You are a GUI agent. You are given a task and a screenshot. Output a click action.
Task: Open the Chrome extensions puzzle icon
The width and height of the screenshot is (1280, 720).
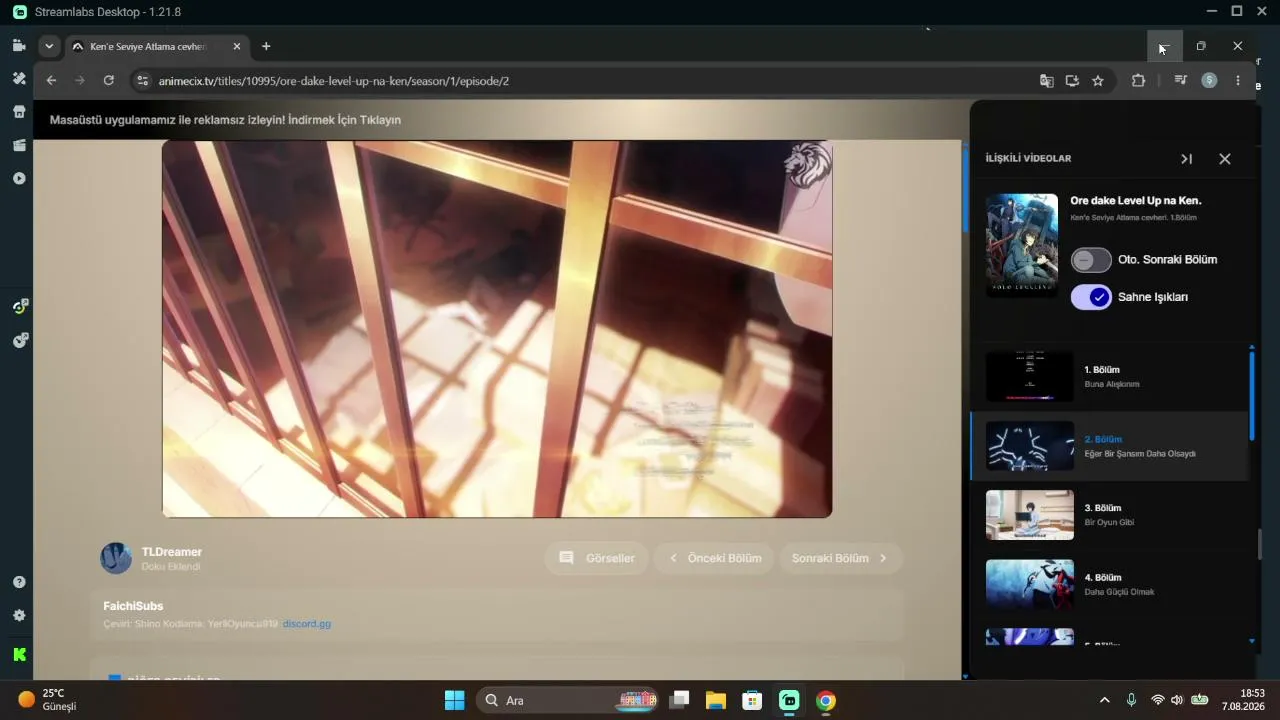[1138, 81]
